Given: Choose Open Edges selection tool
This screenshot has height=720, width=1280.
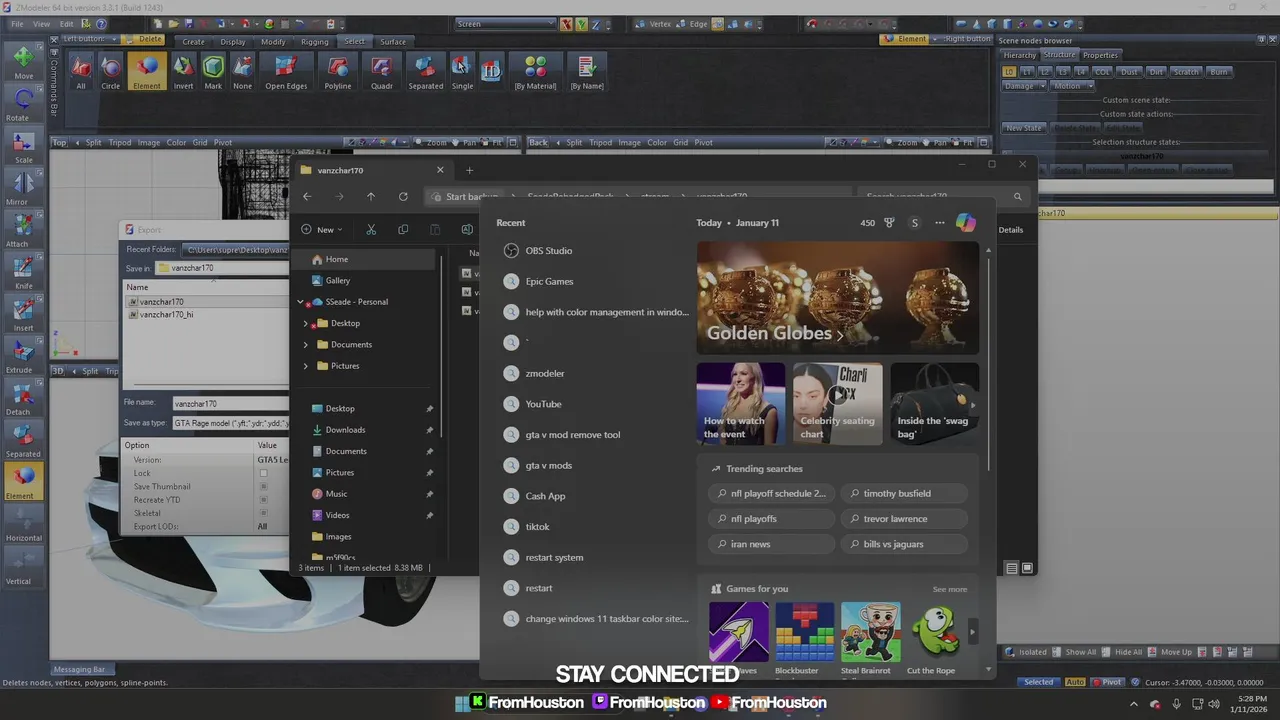Looking at the screenshot, I should pos(286,72).
